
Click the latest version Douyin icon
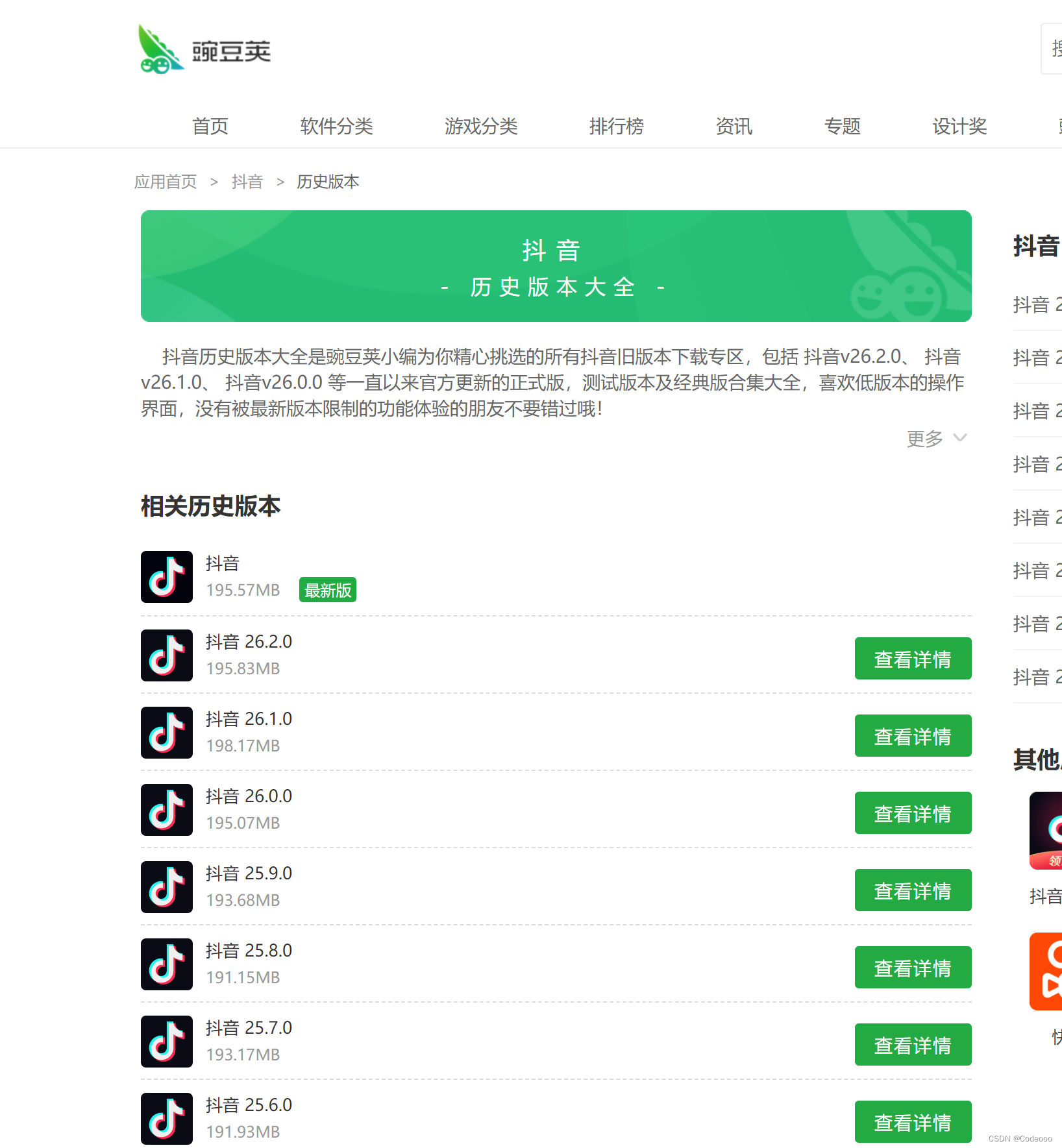click(x=167, y=576)
